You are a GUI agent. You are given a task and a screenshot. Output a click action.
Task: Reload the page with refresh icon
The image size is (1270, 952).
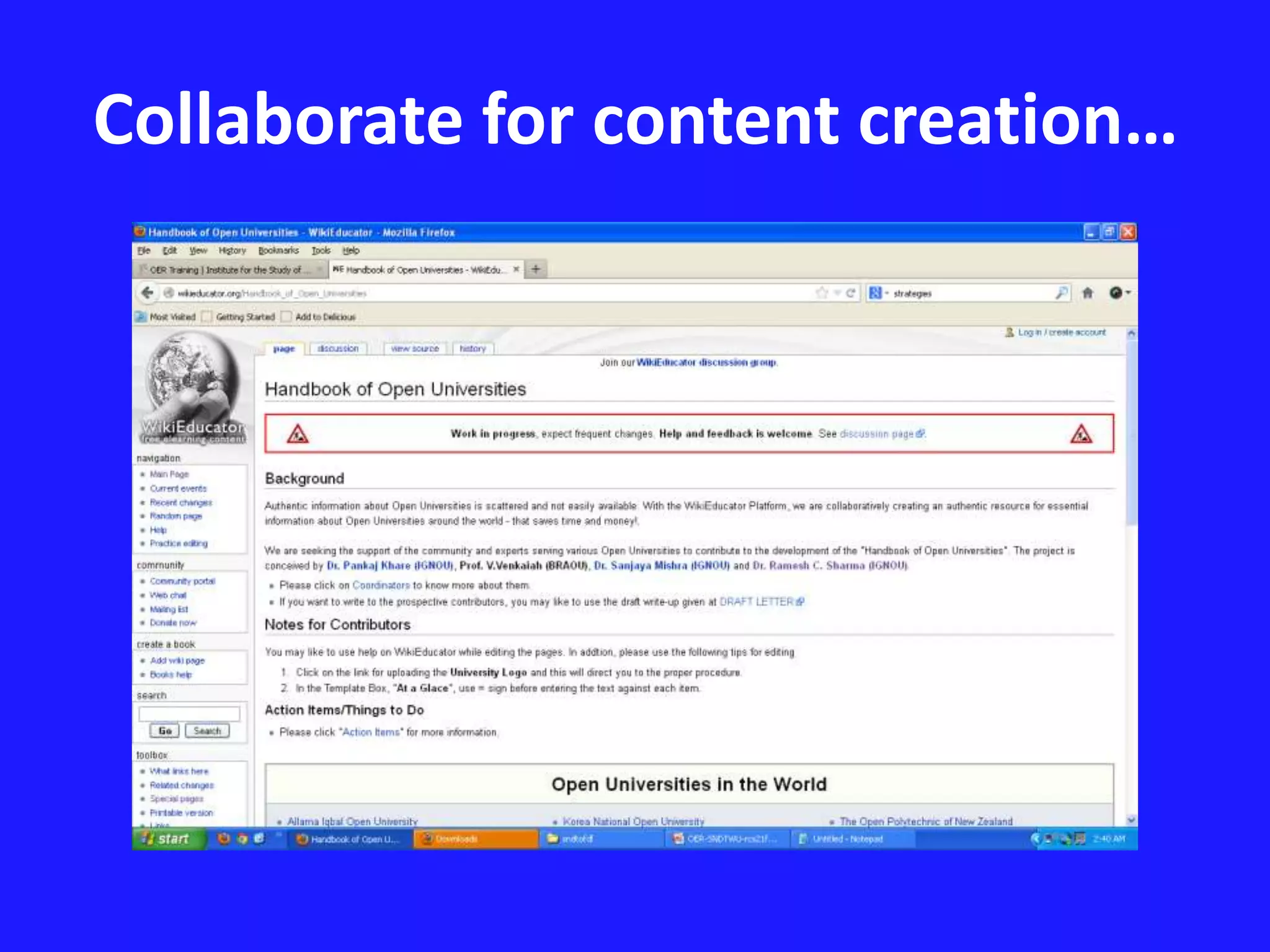(850, 293)
